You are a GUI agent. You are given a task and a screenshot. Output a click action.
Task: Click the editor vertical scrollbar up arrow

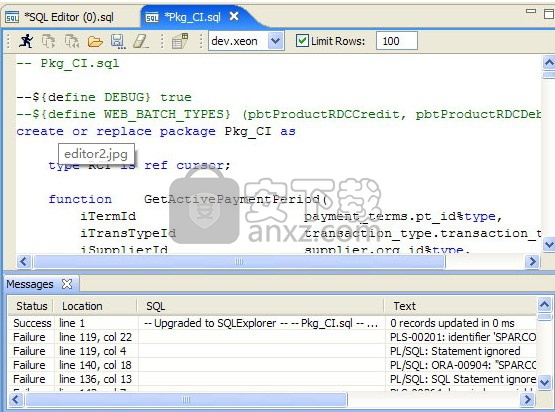pos(549,63)
